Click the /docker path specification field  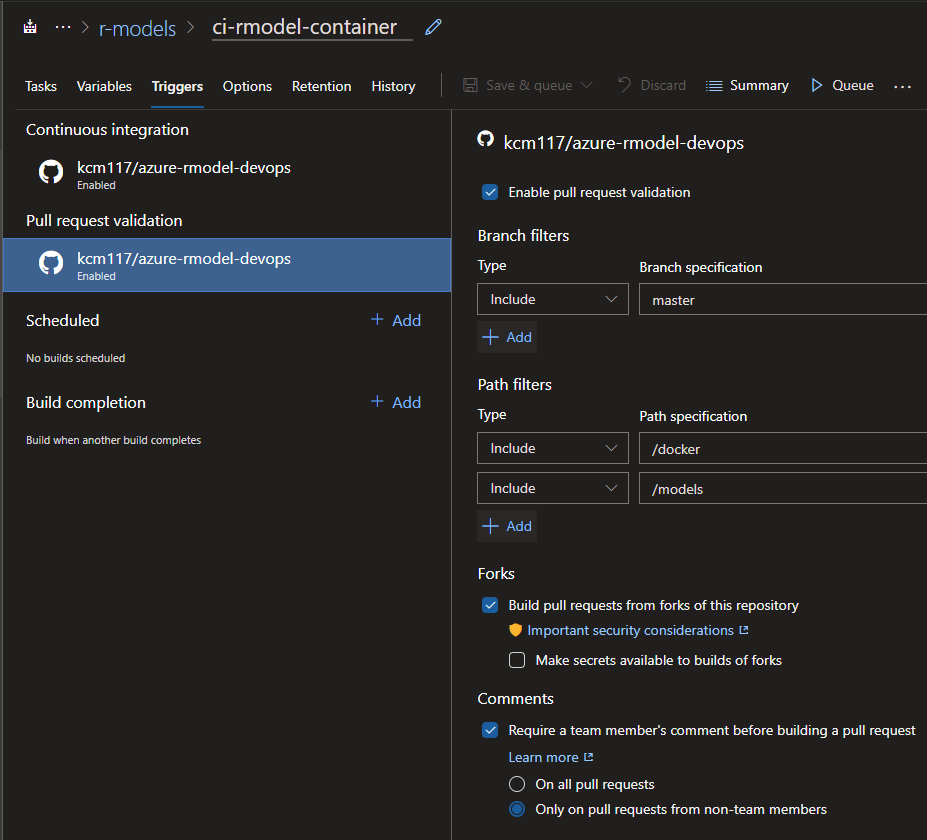[x=783, y=448]
